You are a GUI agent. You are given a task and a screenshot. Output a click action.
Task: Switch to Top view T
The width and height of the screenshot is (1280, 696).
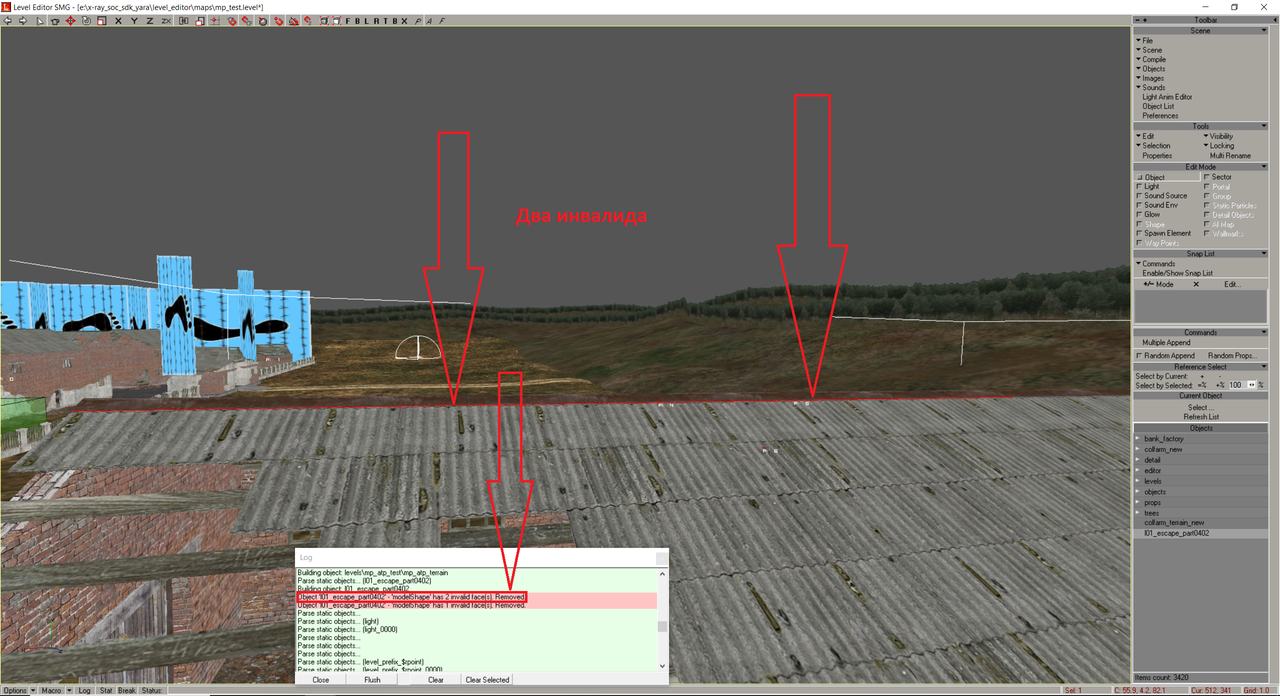[x=386, y=21]
